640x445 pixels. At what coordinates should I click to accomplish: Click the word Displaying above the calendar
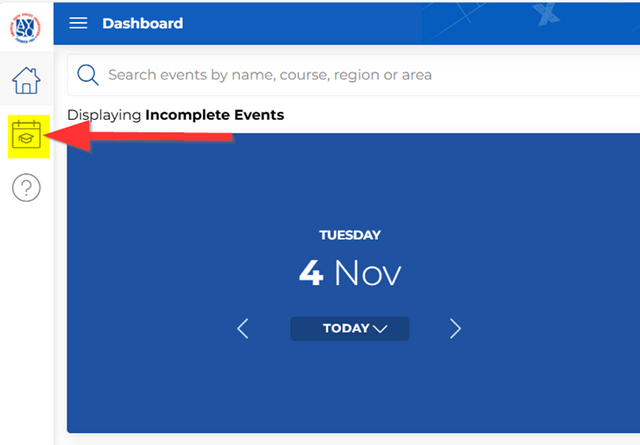(x=104, y=115)
